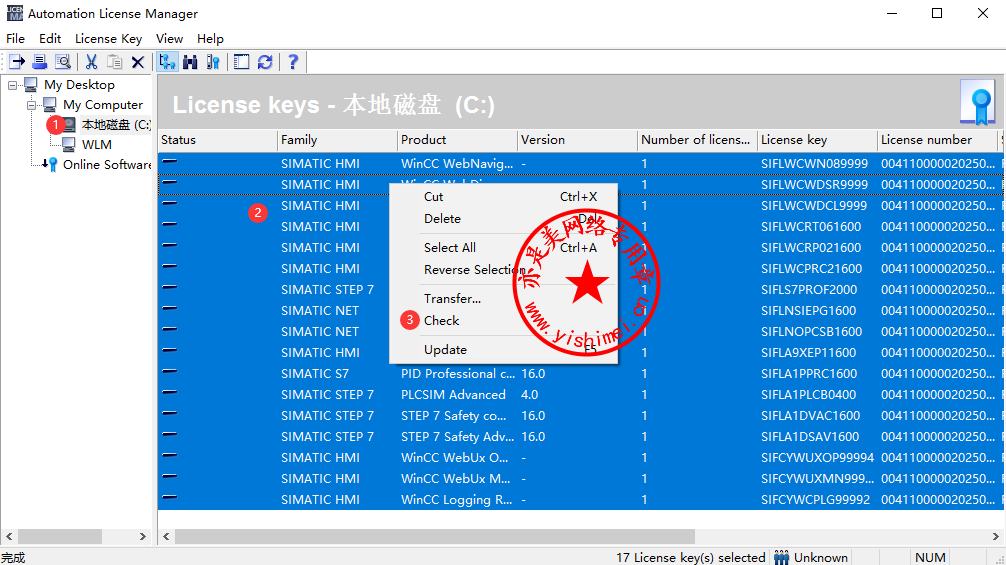Click the WinCC WebNavig... product cell

coord(457,164)
